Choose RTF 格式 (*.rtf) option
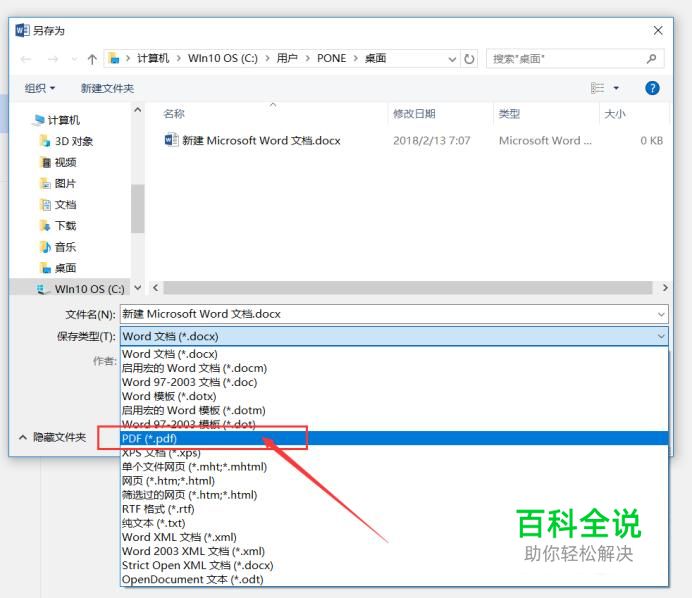 point(394,509)
